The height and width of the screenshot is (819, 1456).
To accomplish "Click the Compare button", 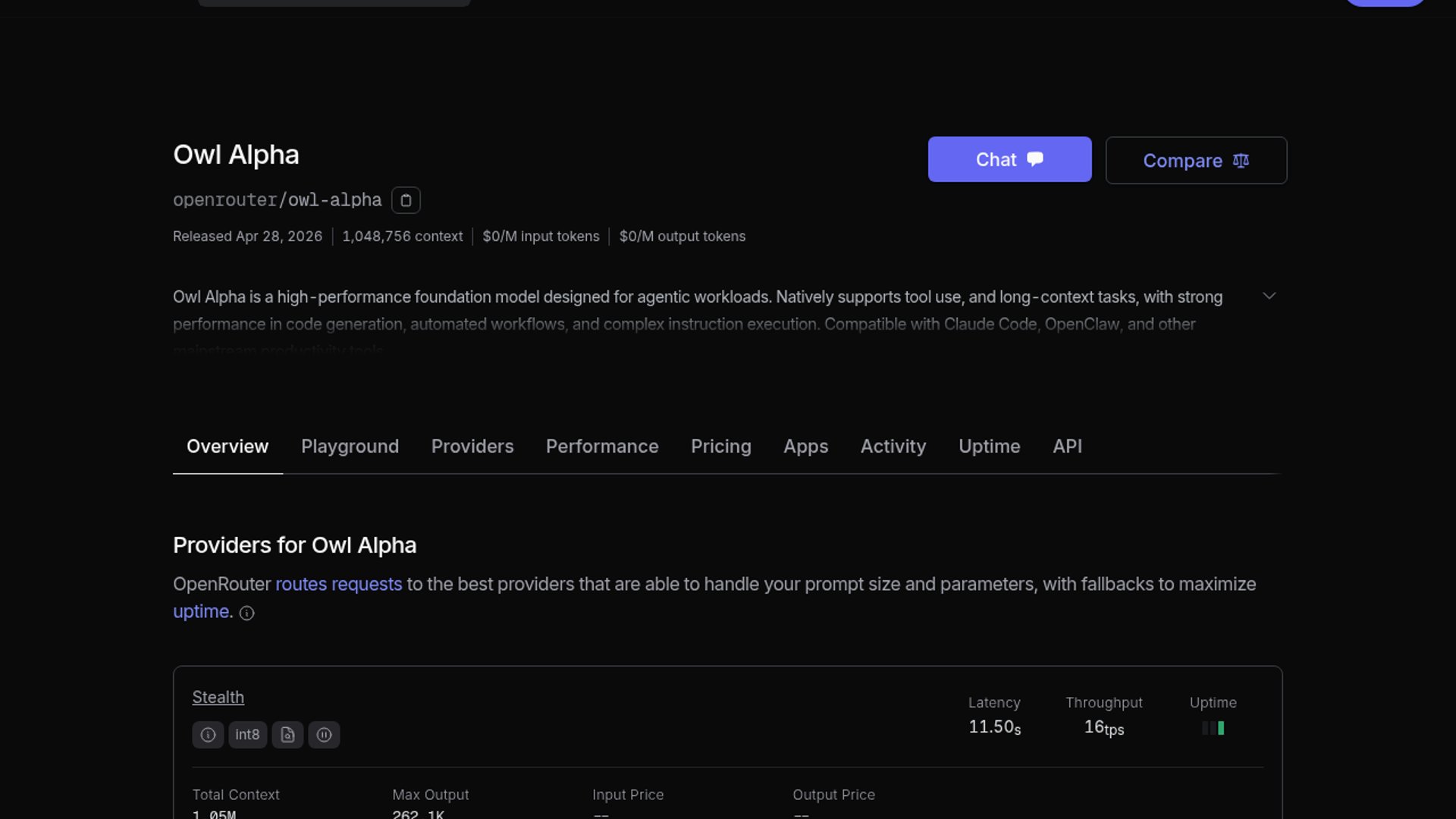I will 1195,161.
